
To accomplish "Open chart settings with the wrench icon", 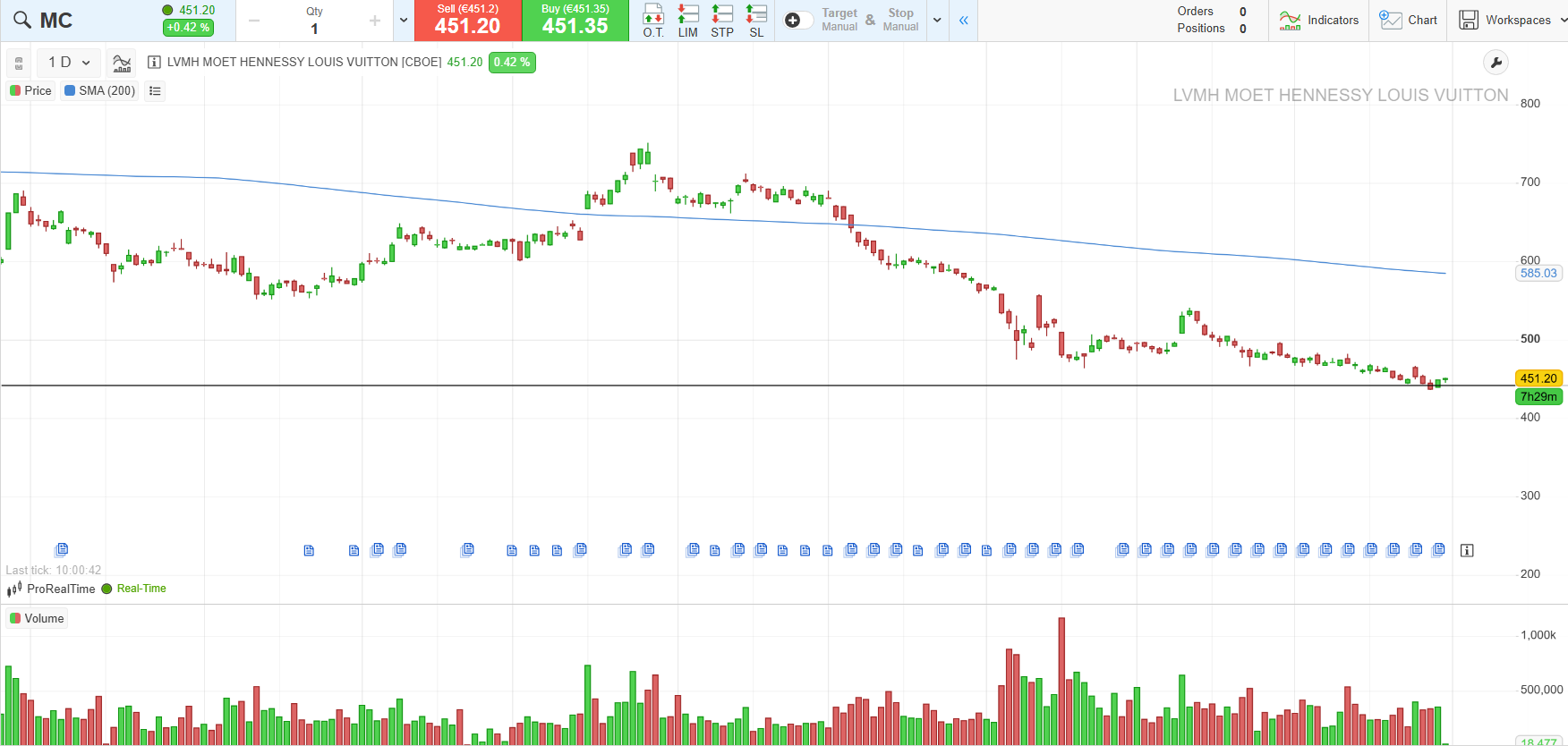I will pos(1496,63).
